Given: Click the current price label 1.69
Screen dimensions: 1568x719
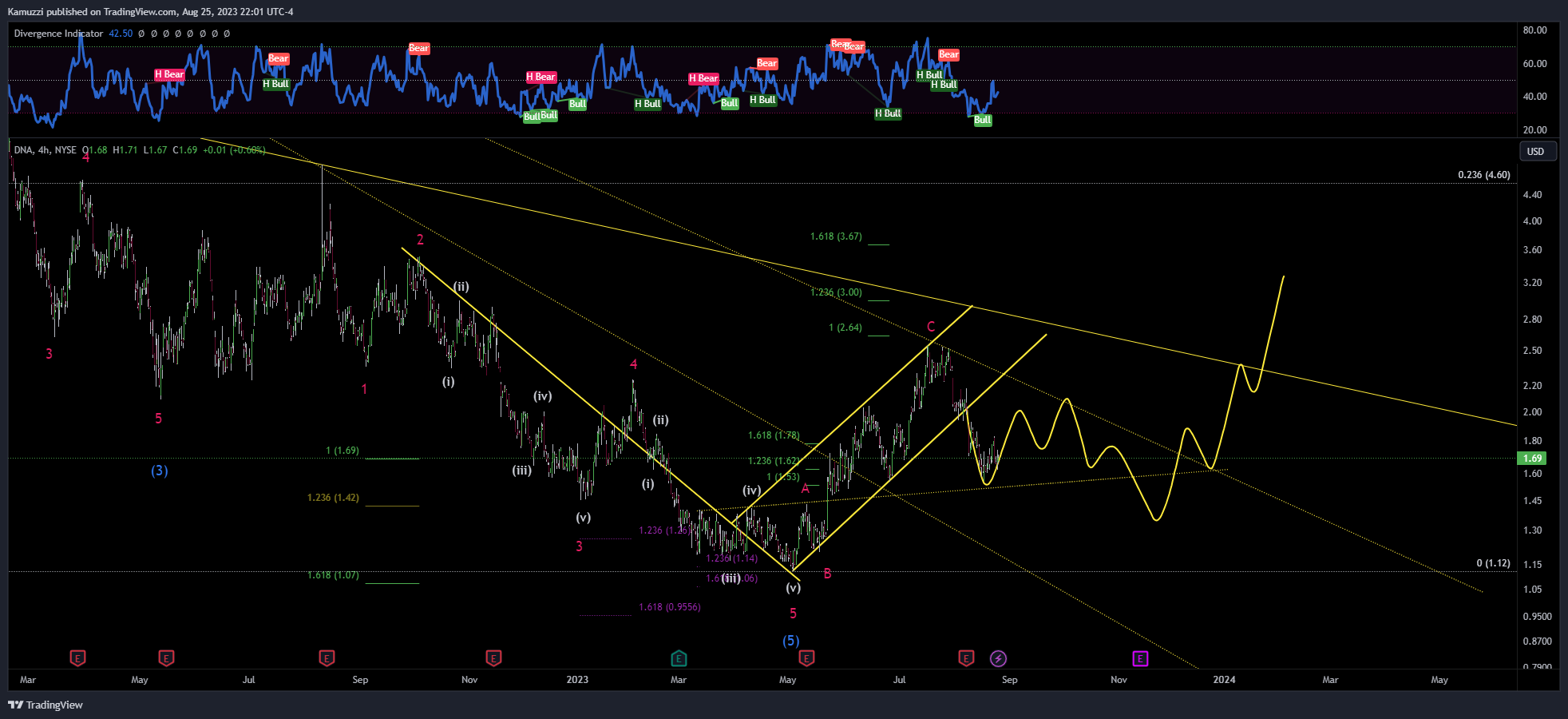Looking at the screenshot, I should [1532, 459].
